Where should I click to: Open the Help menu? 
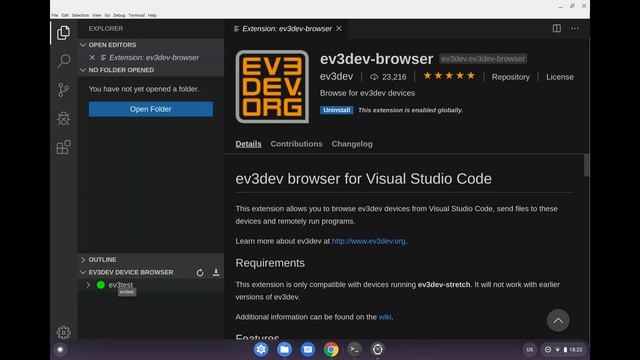click(152, 15)
